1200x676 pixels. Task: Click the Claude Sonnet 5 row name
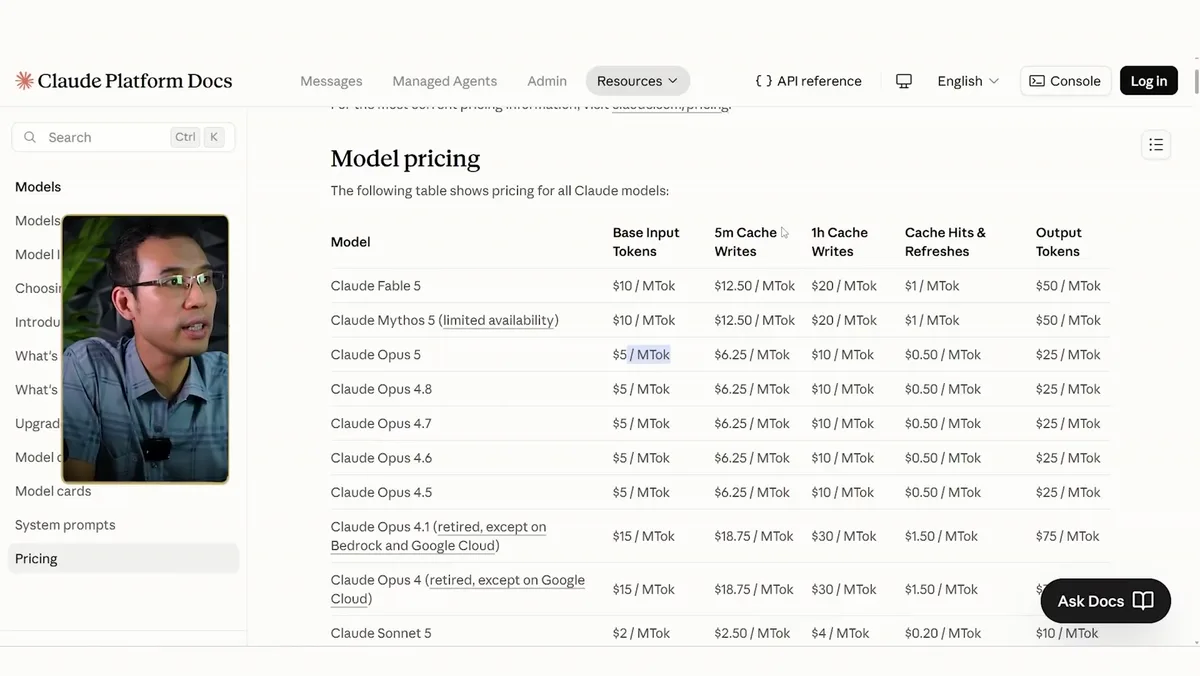point(381,633)
